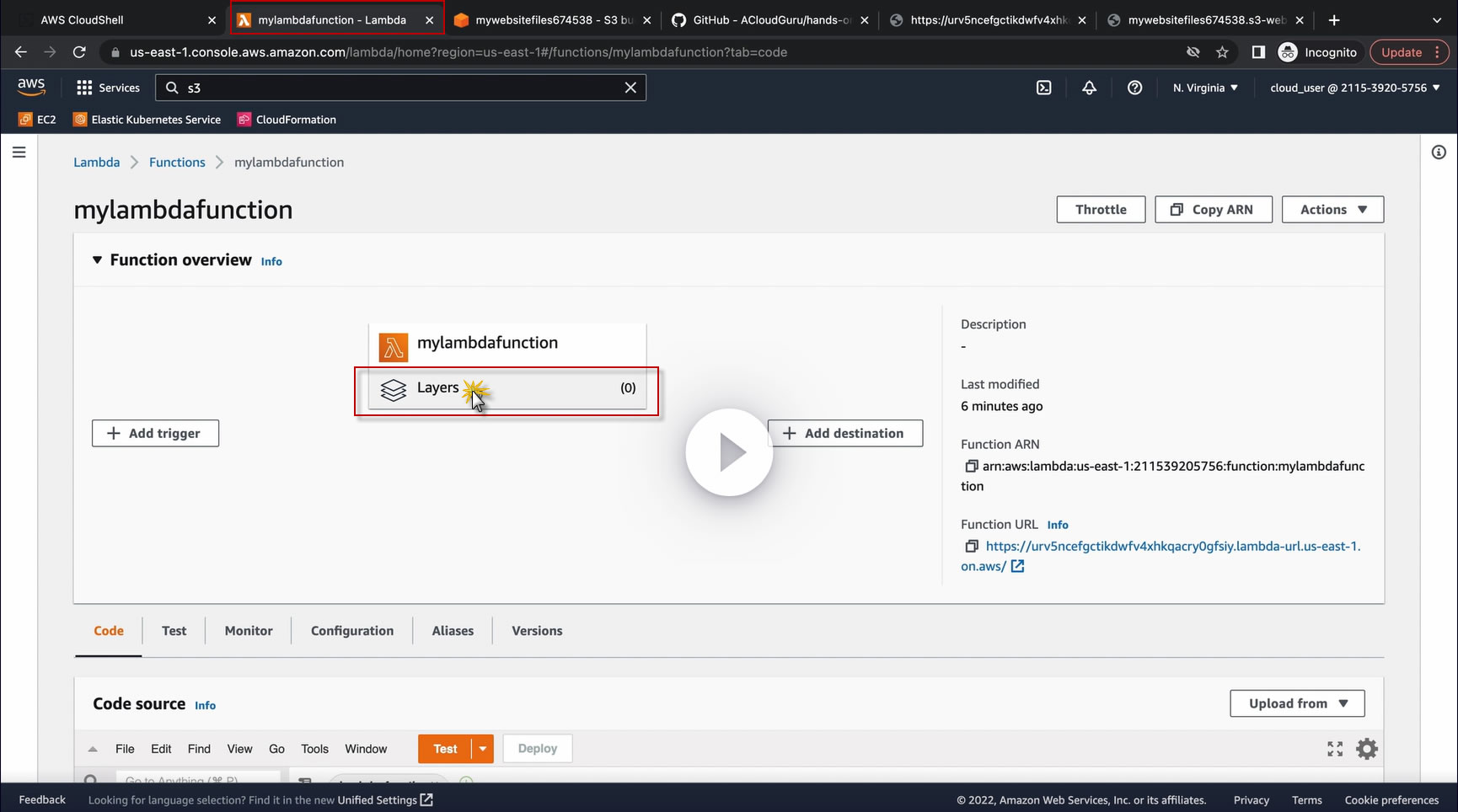
Task: Open the AWS CloudShell icon in header
Action: (x=1043, y=88)
